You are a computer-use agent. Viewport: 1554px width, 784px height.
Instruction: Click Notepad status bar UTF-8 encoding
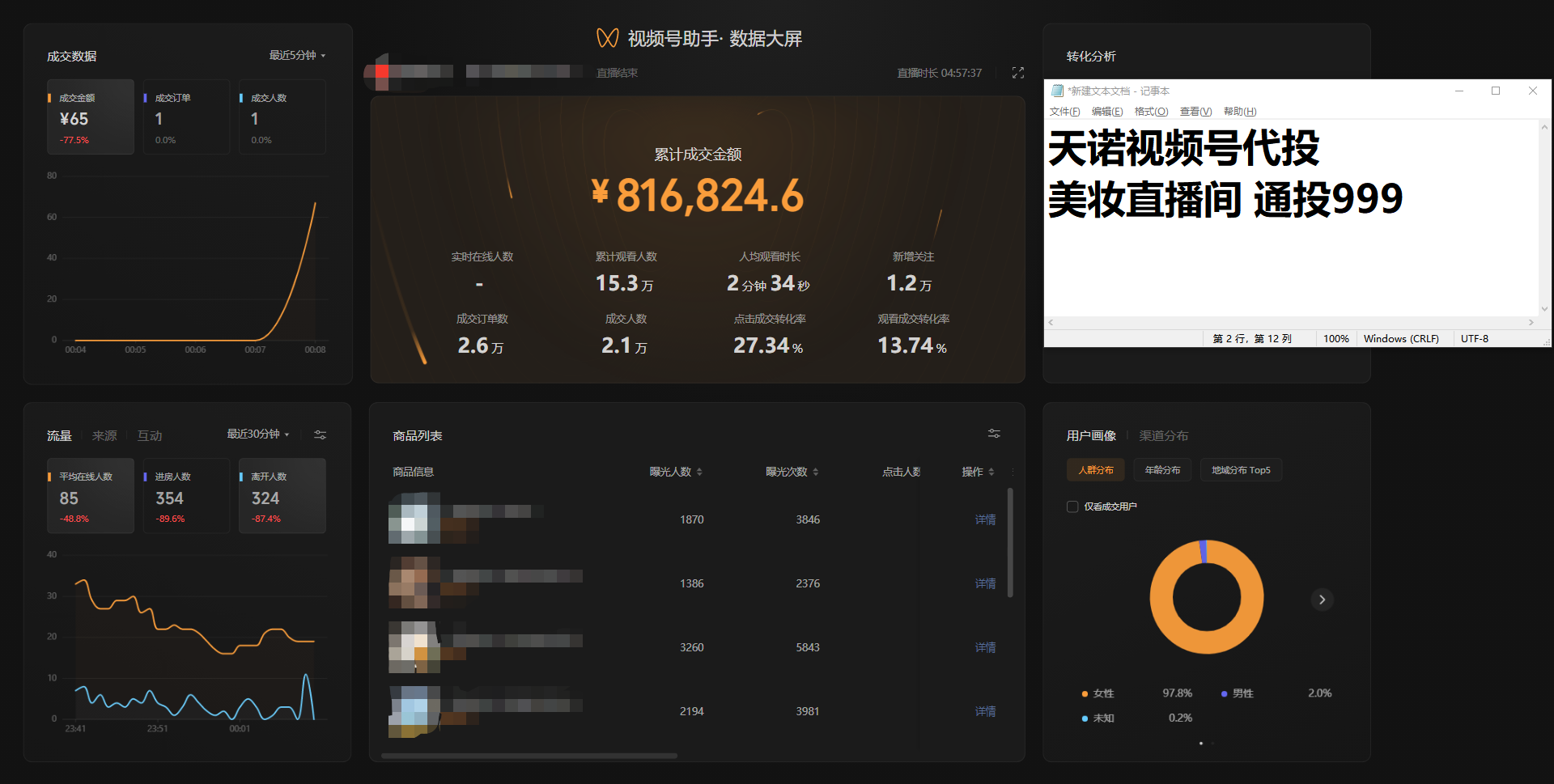1474,339
